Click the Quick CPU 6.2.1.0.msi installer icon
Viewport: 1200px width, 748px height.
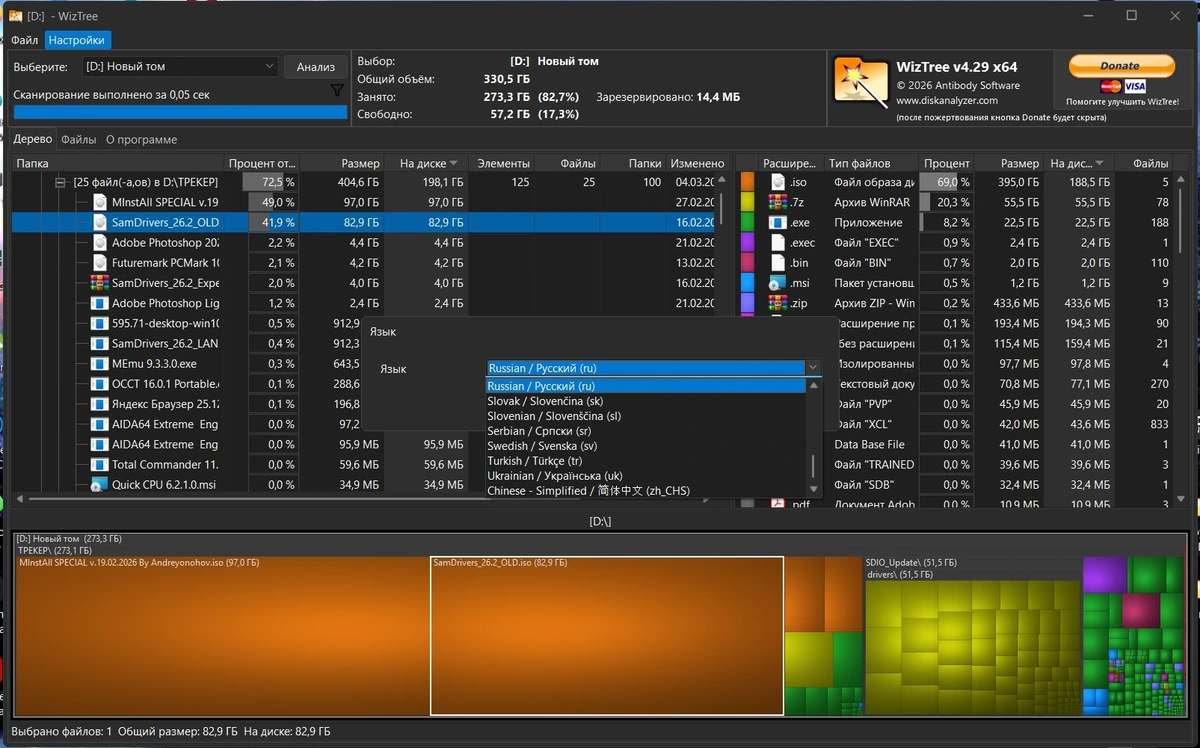click(99, 485)
